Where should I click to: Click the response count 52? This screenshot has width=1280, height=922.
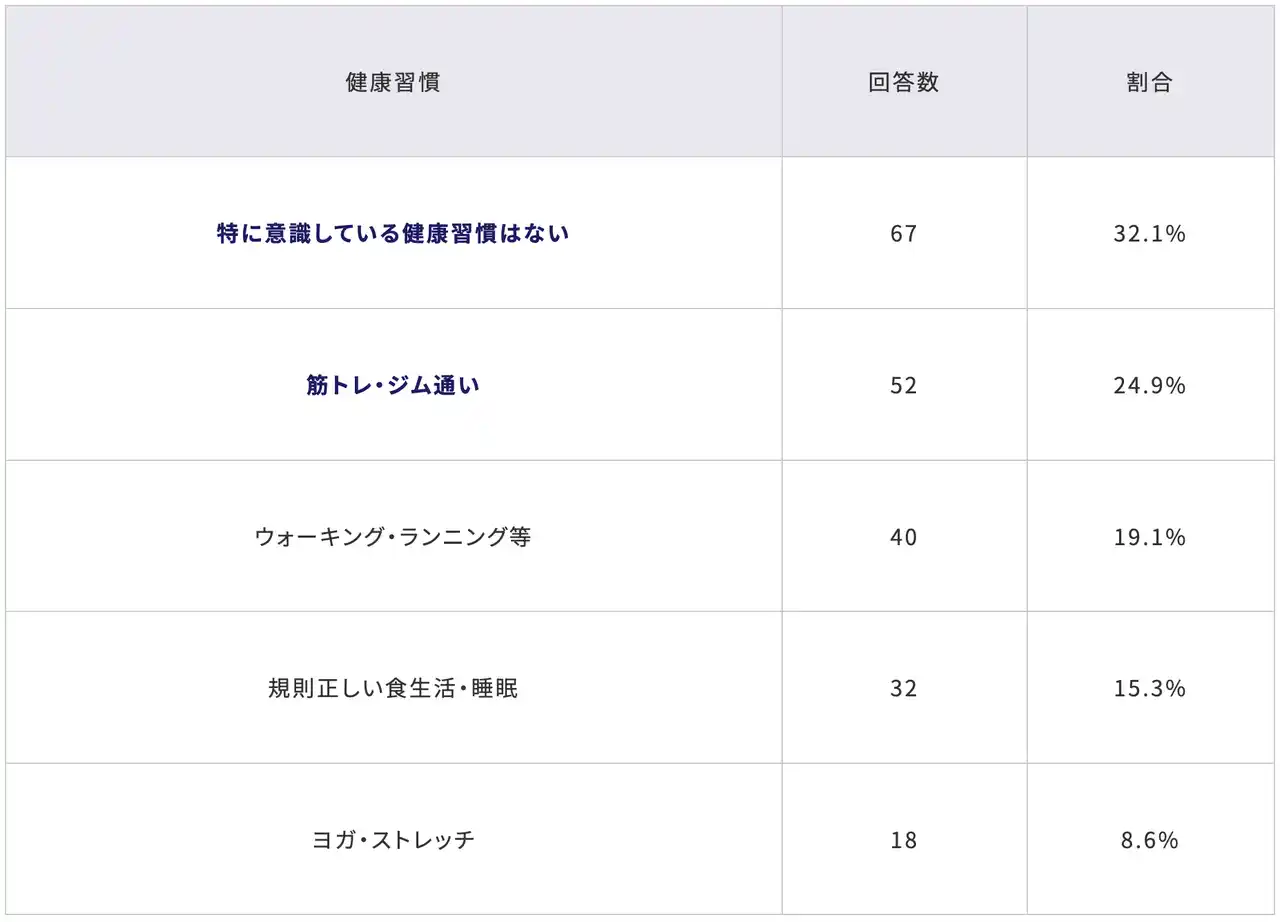[x=903, y=386]
